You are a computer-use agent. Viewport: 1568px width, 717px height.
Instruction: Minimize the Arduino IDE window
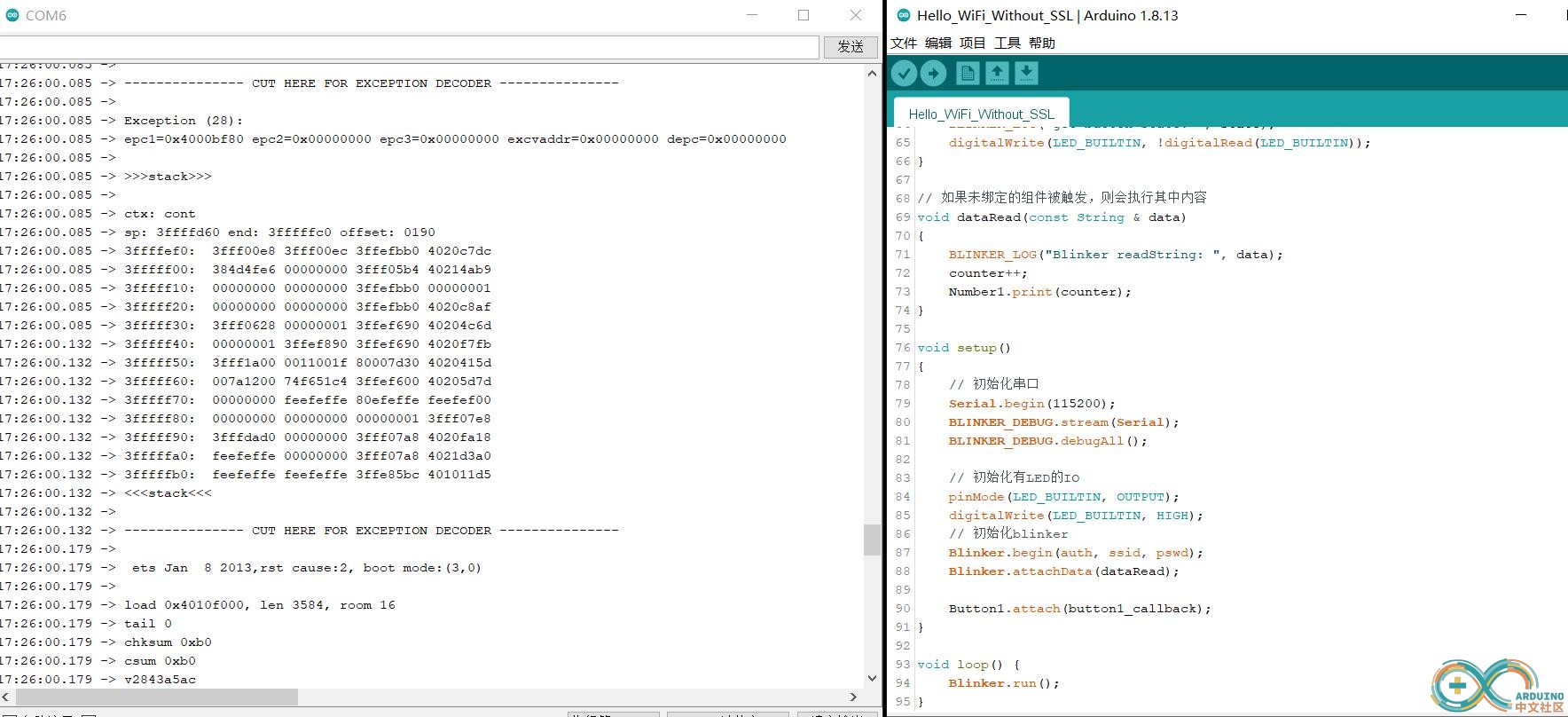click(x=1521, y=15)
